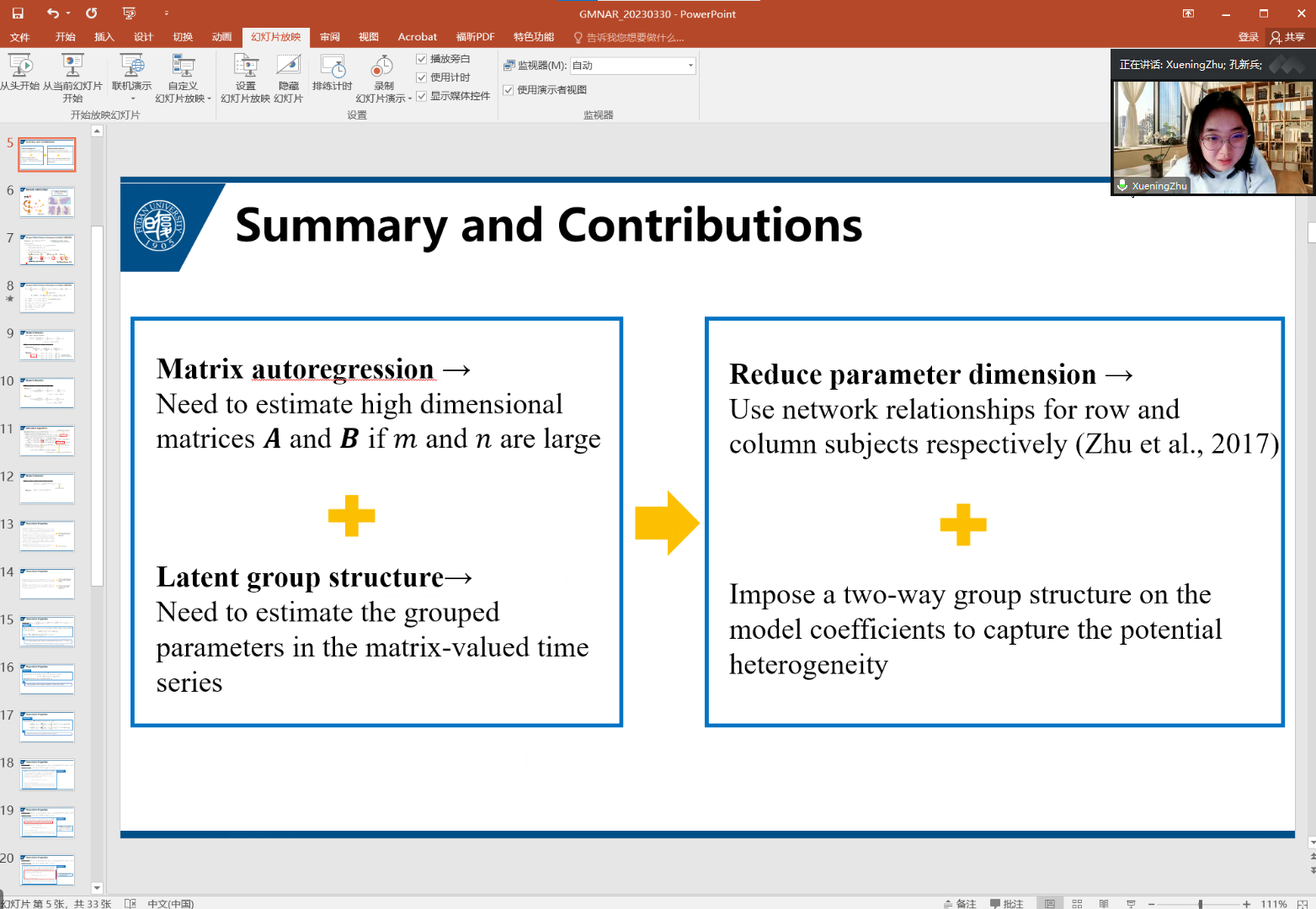
Task: Start slideshow from beginning (从头开始)
Action: pos(20,72)
